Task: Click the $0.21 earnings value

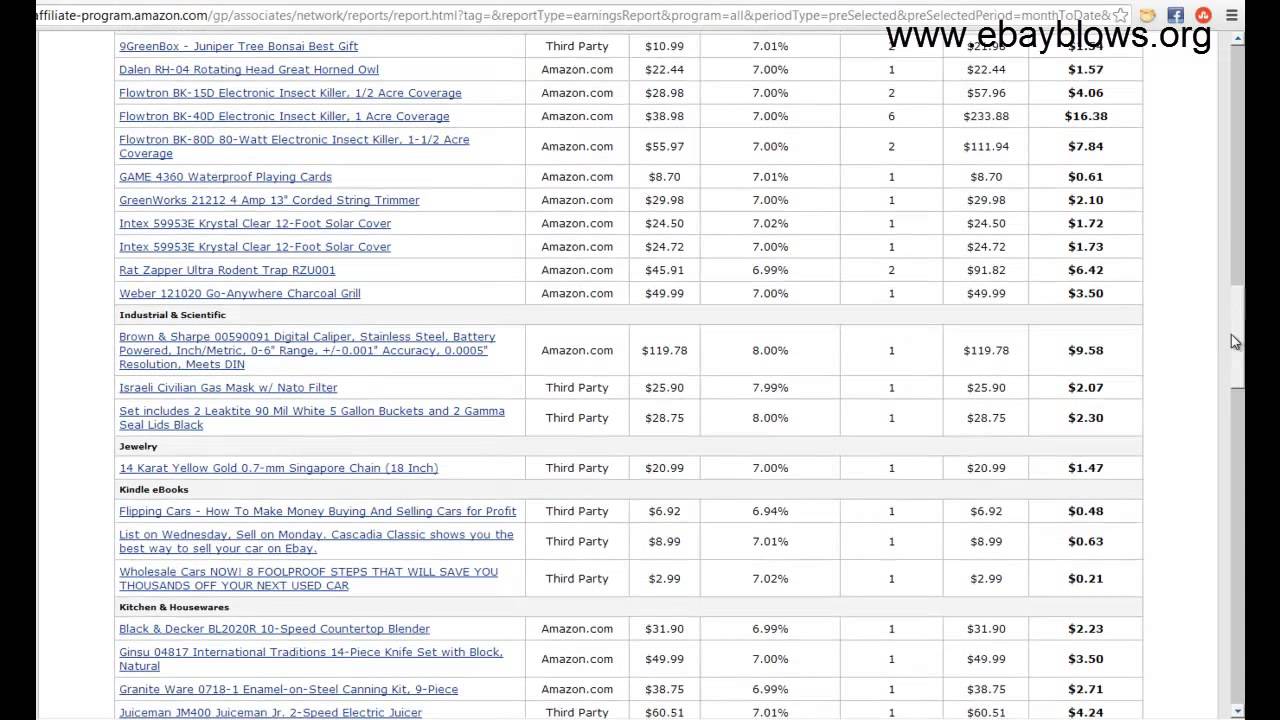Action: click(x=1085, y=578)
